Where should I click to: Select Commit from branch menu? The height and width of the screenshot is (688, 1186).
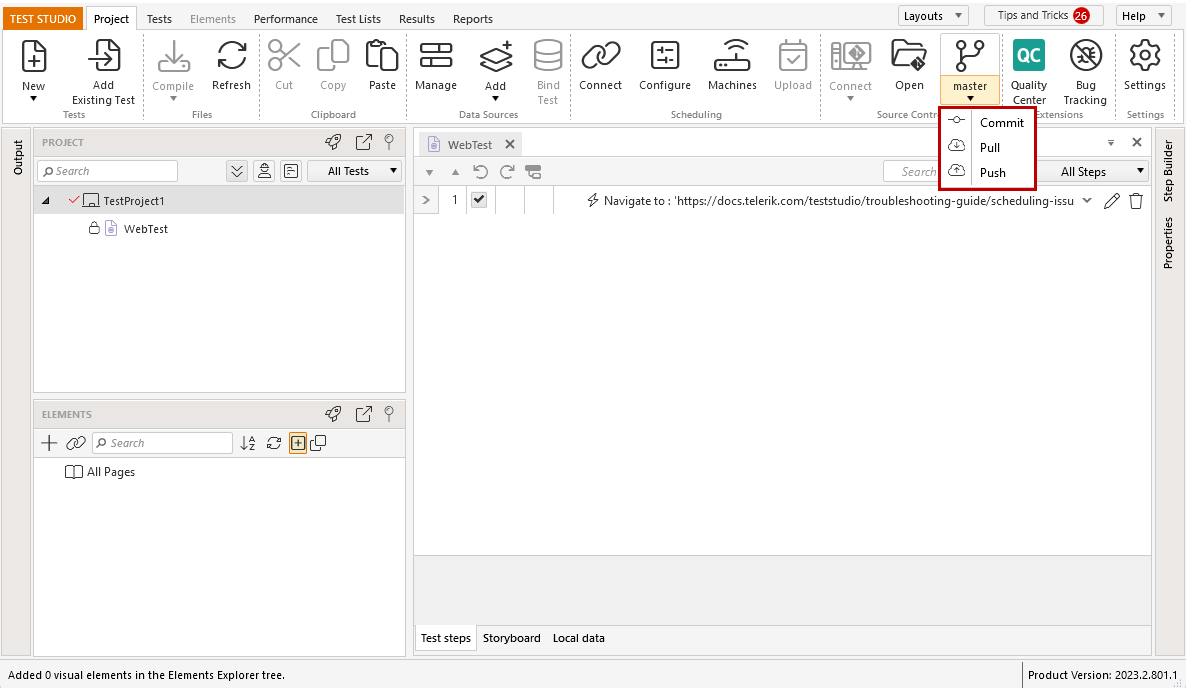987,122
